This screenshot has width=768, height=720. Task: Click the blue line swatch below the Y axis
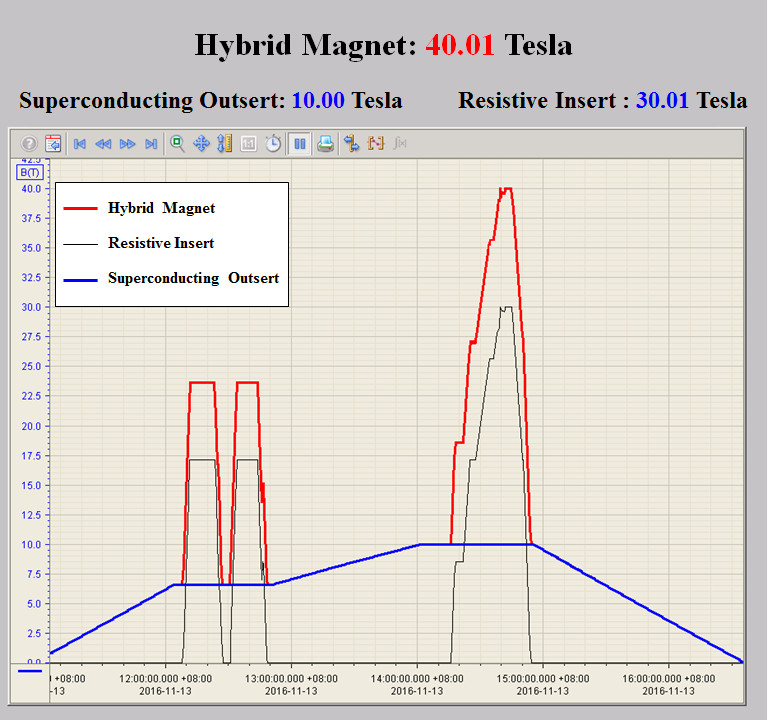30,671
